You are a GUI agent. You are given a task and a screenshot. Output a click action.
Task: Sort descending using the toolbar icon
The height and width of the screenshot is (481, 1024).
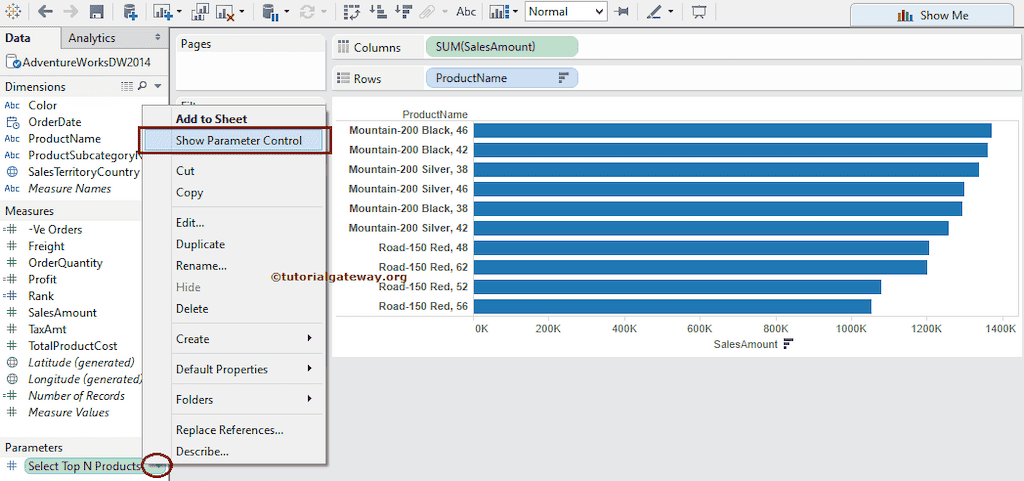[x=405, y=13]
